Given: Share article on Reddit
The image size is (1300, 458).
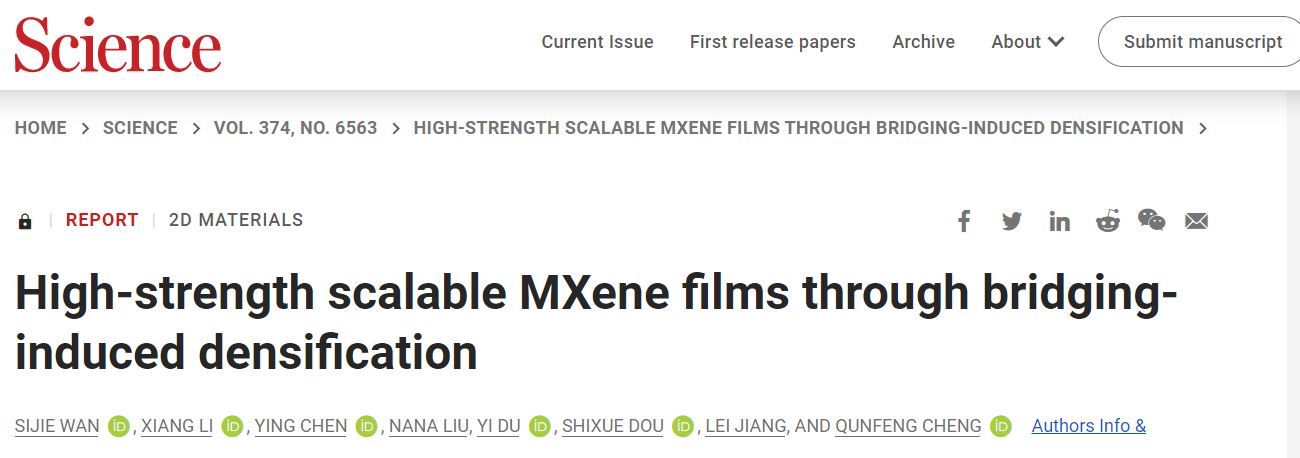Looking at the screenshot, I should tap(1108, 221).
